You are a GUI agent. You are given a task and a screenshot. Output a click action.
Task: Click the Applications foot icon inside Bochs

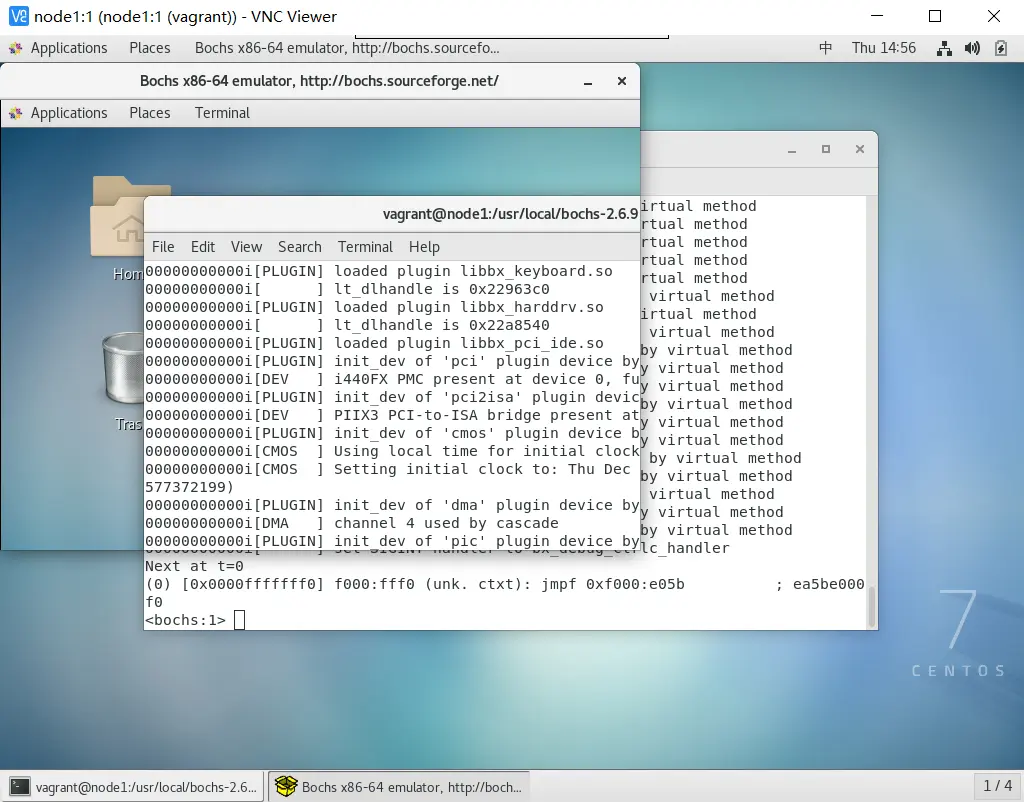click(x=16, y=113)
